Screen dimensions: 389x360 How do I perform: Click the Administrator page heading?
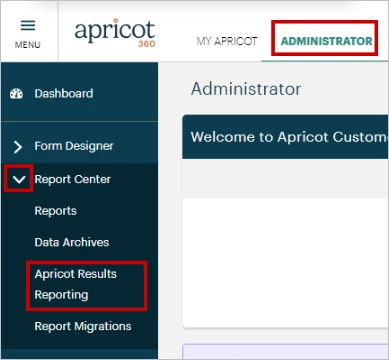(x=246, y=89)
